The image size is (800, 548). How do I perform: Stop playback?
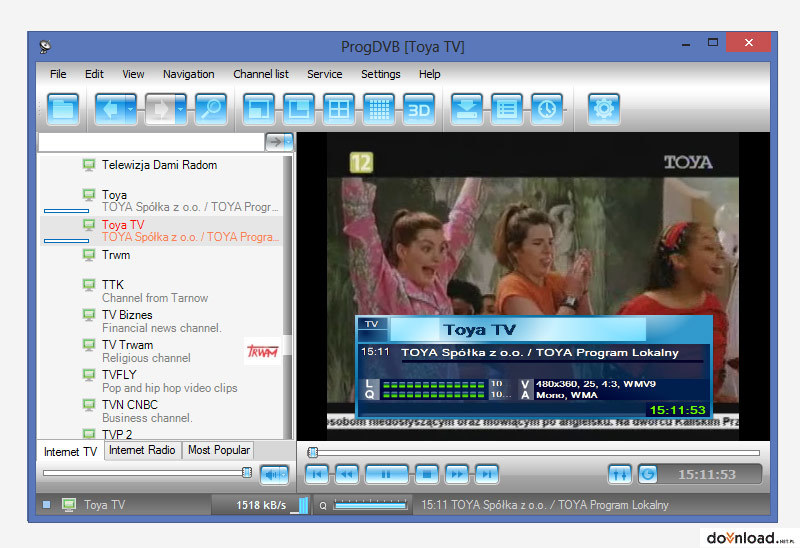pos(427,474)
